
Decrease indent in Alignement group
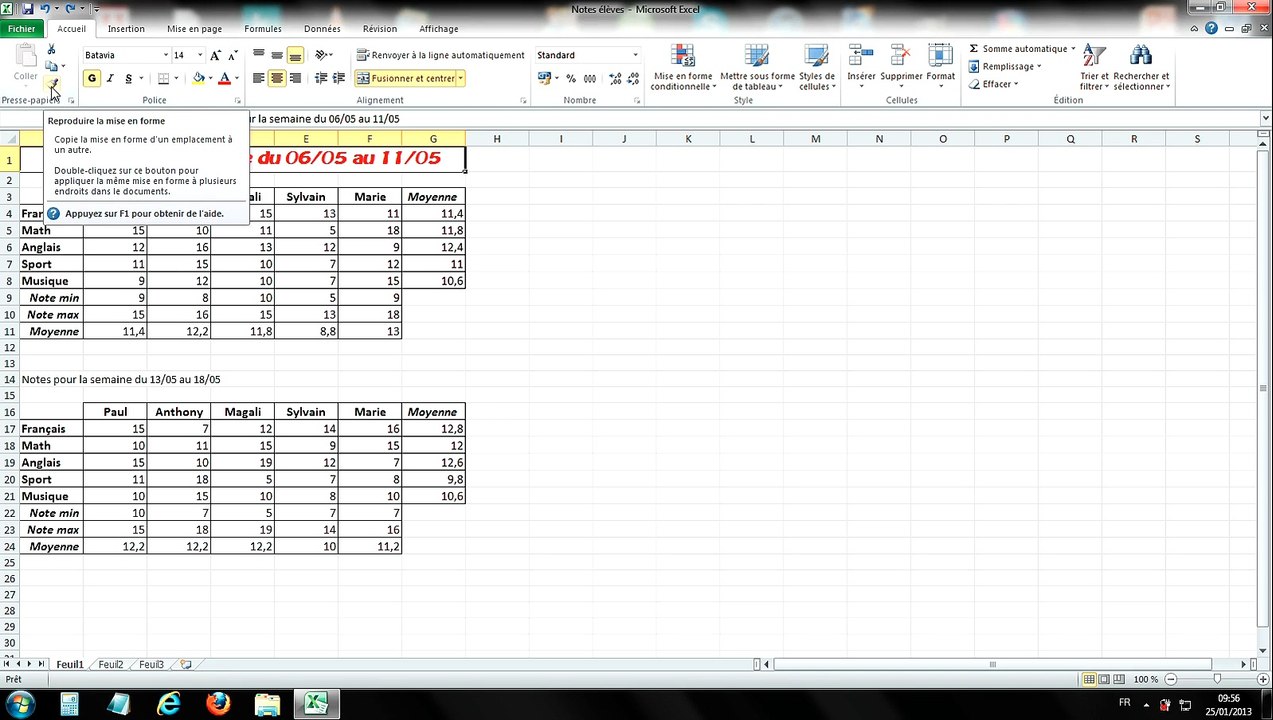321,78
